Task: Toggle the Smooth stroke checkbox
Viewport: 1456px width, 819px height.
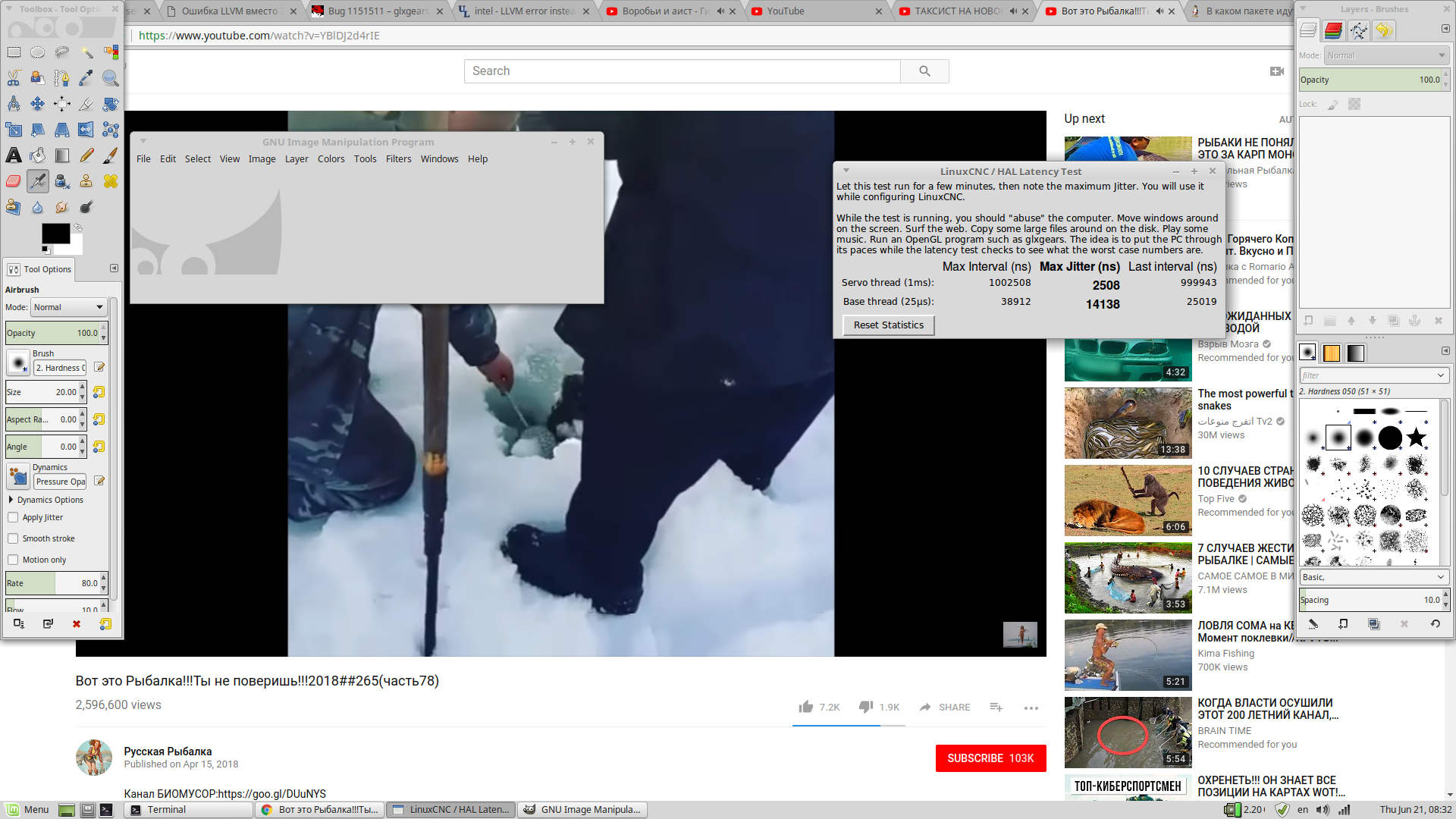Action: 13,538
